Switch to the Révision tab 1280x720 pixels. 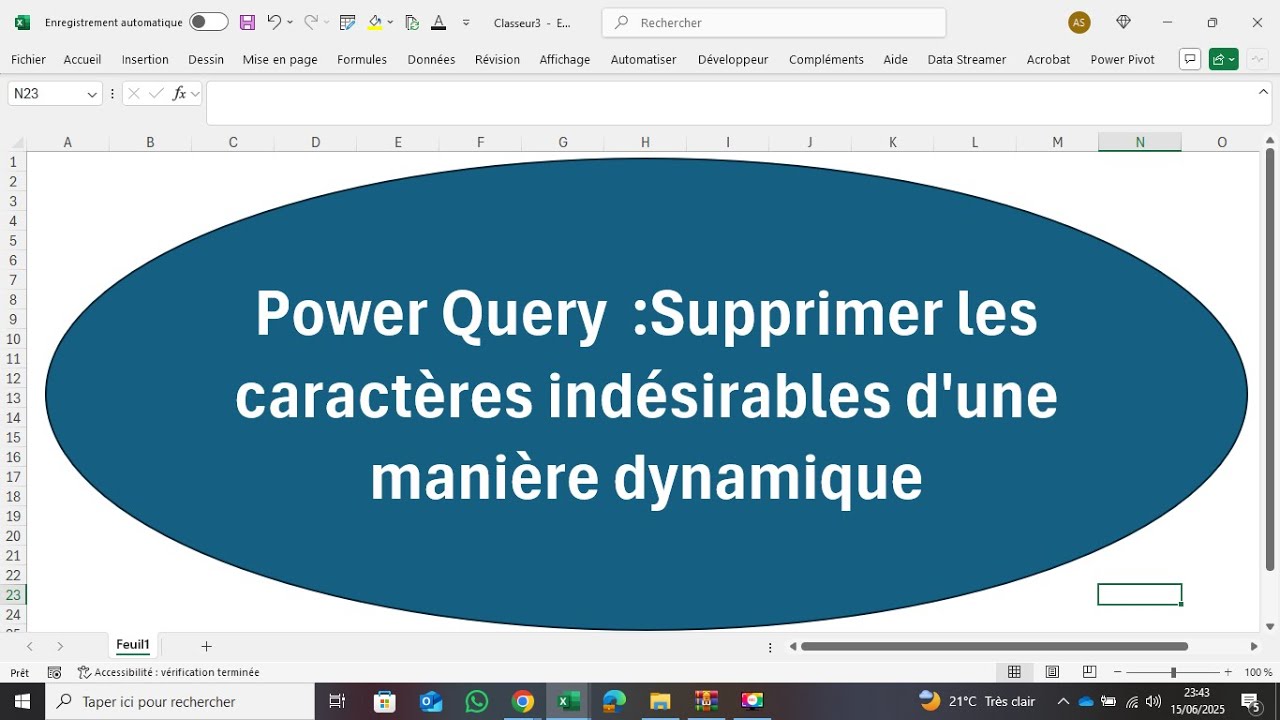point(497,59)
